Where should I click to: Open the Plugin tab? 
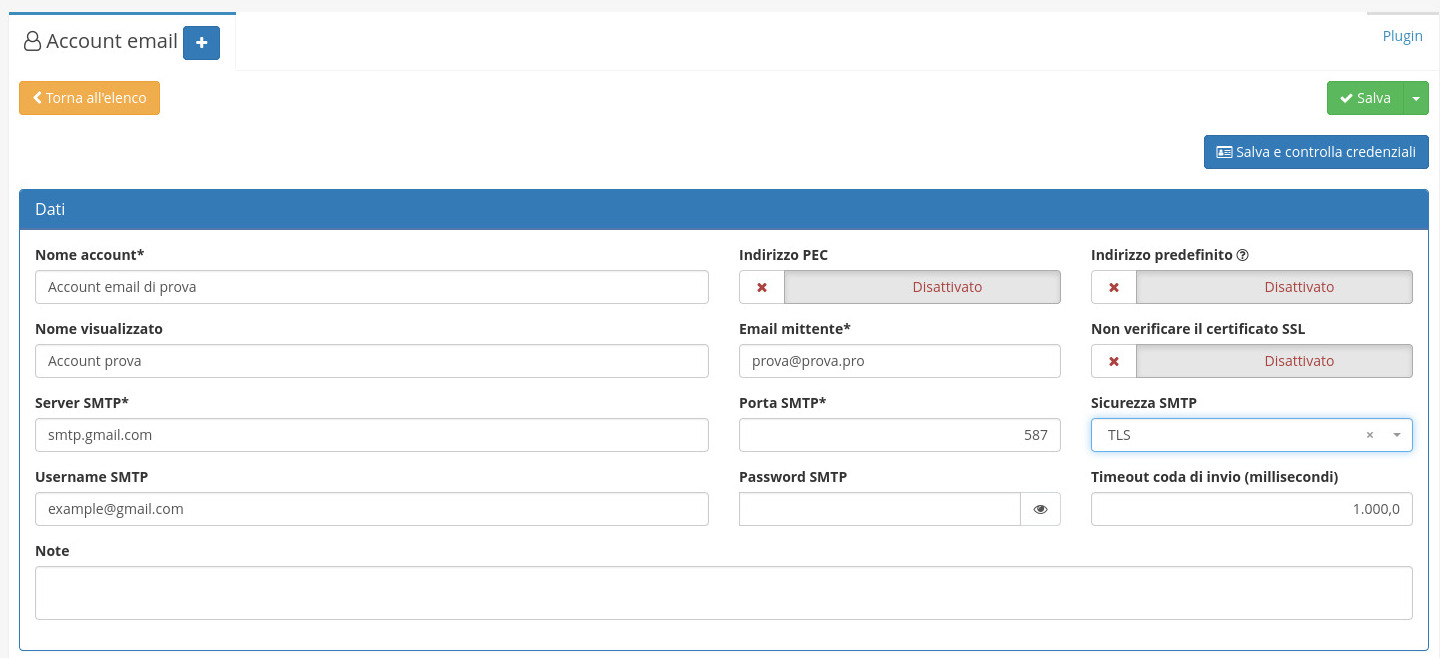point(1402,36)
